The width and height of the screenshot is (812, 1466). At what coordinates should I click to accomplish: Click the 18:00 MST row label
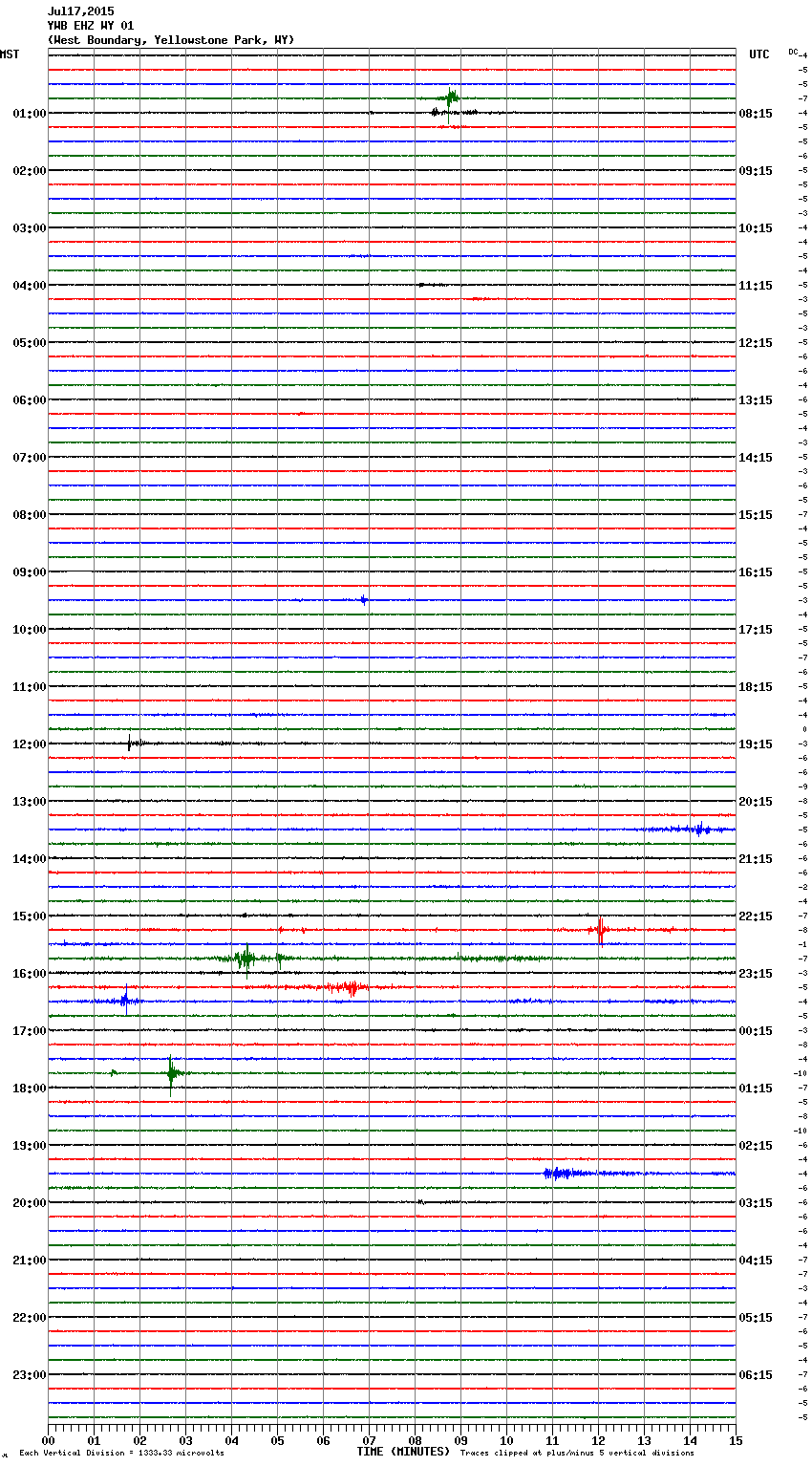point(30,1089)
